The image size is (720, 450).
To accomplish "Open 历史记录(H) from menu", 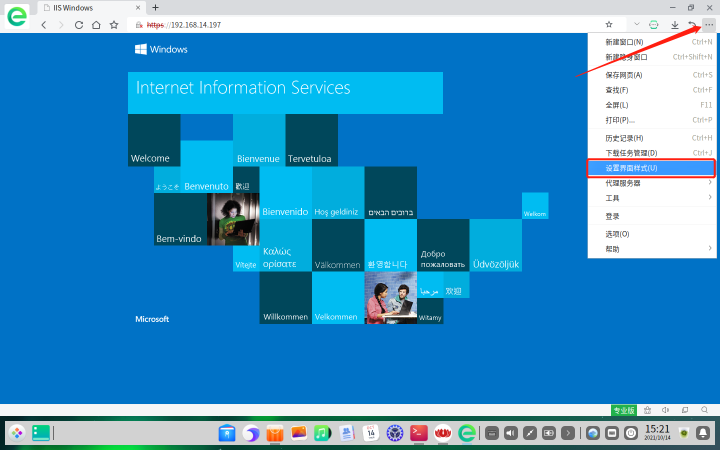I will point(651,138).
